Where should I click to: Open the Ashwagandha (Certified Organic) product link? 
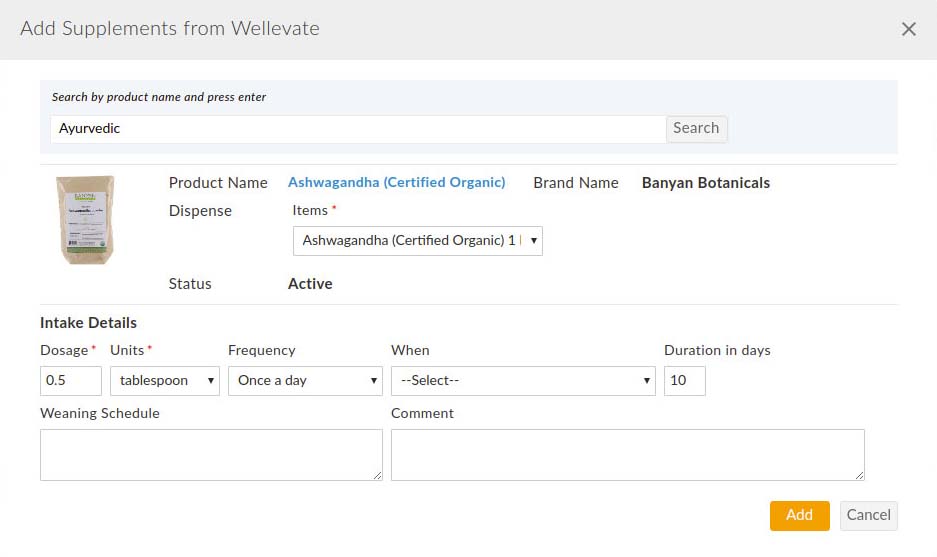396,182
